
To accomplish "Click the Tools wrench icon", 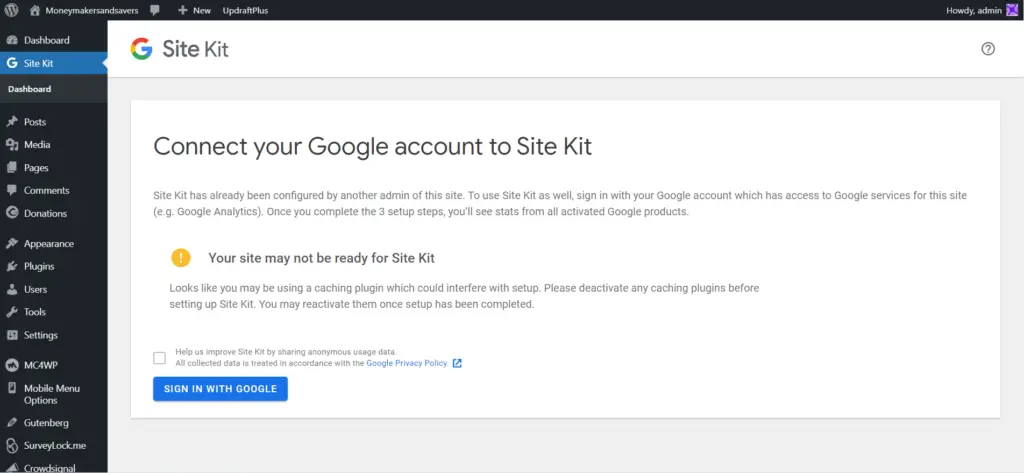I will click(12, 312).
